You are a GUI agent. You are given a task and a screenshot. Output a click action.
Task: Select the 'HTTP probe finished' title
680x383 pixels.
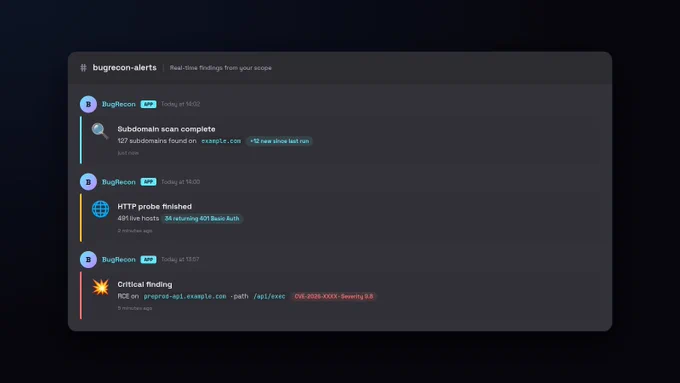[154, 206]
